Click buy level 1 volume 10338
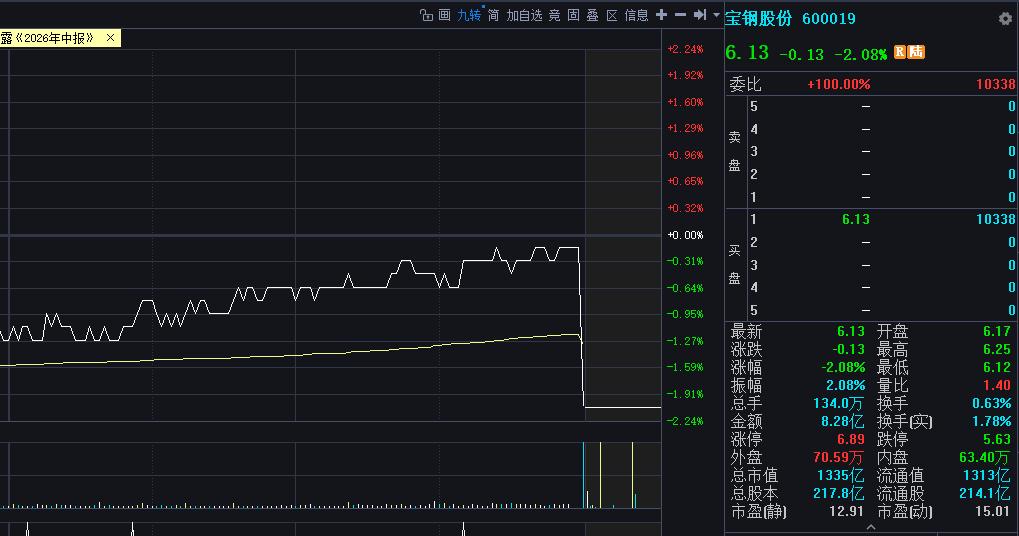The image size is (1019, 536). pyautogui.click(x=996, y=220)
